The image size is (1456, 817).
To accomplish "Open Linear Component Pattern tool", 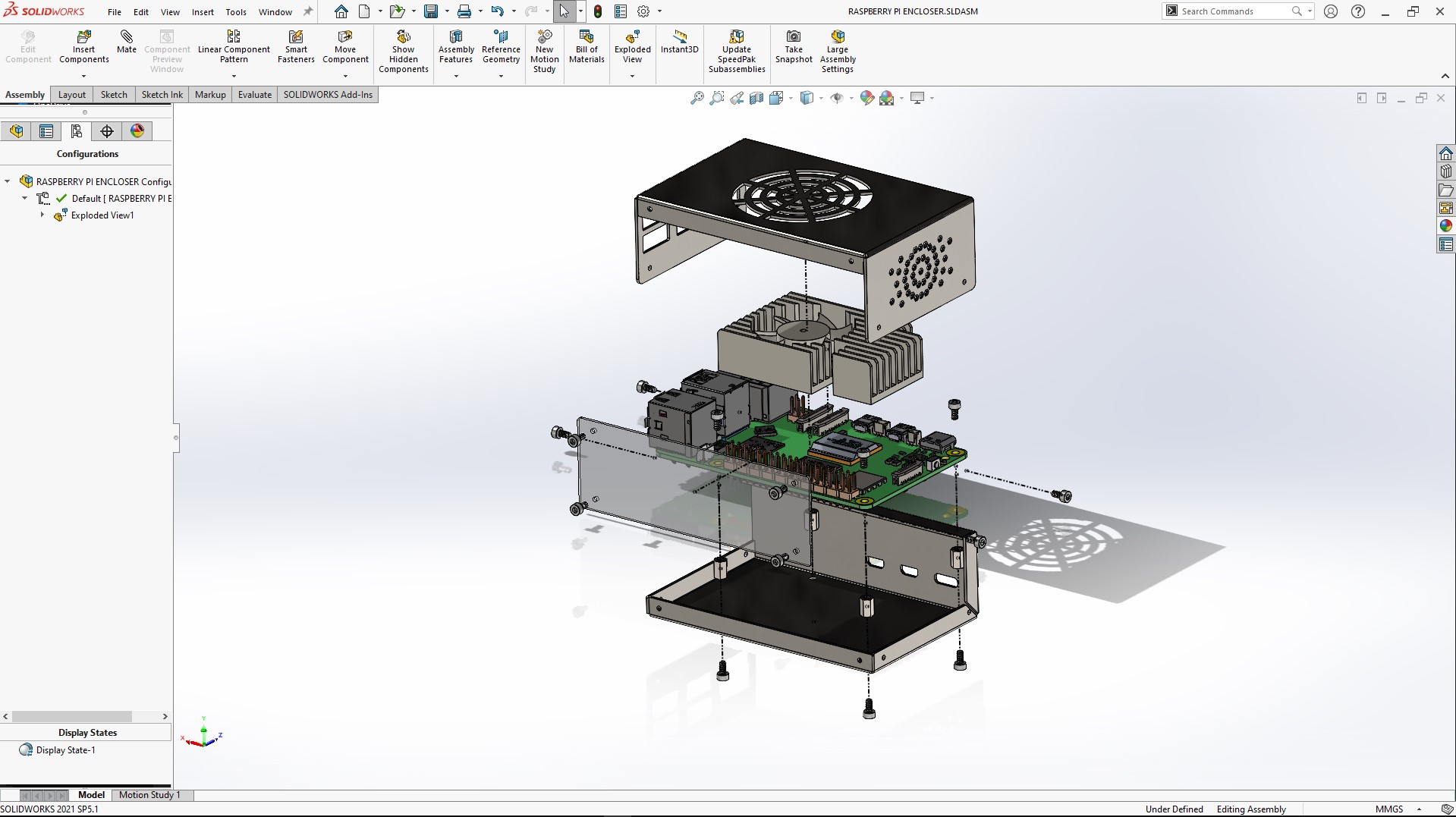I will coord(234,47).
